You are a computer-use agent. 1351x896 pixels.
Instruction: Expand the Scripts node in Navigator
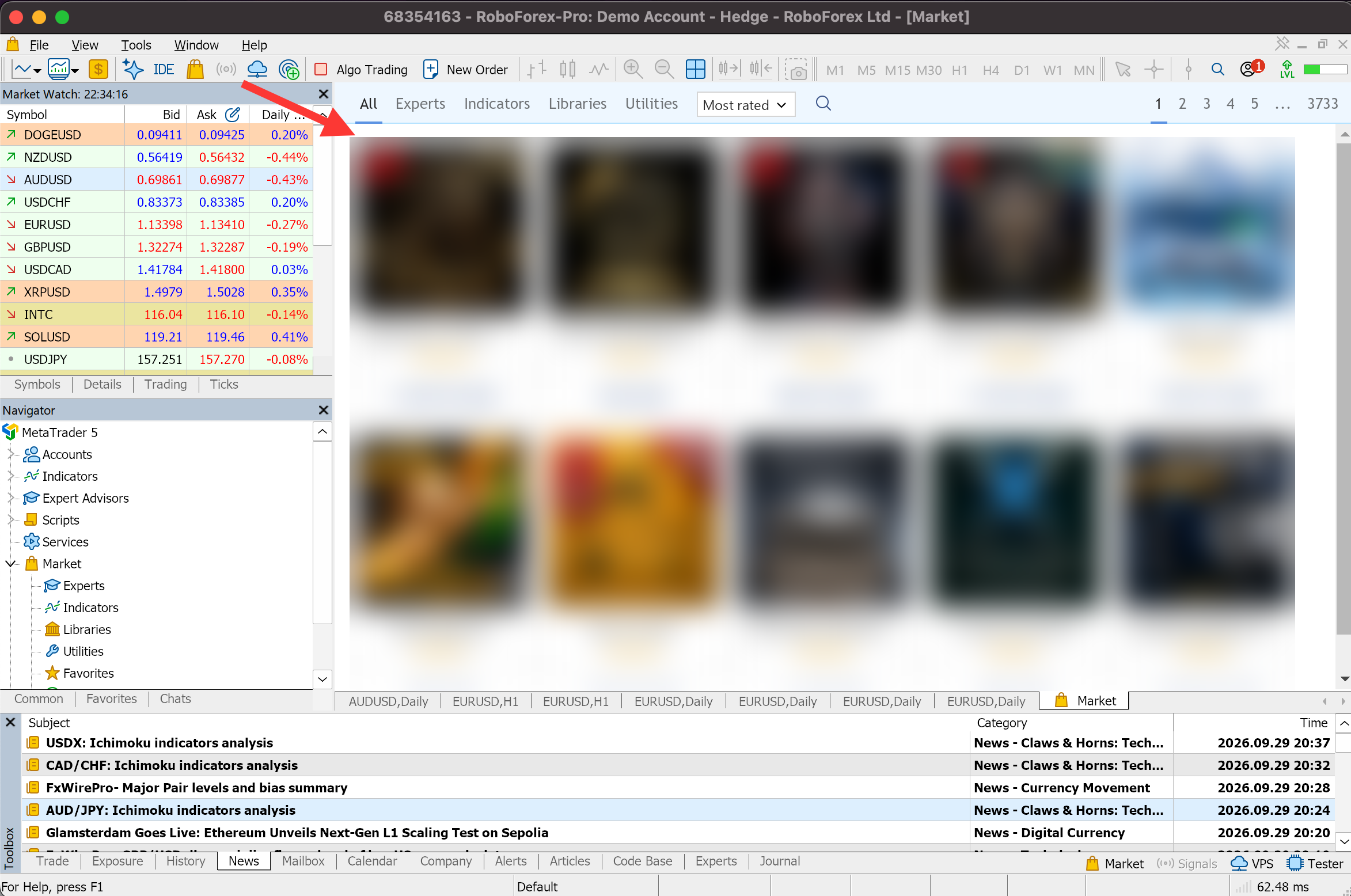pyautogui.click(x=10, y=520)
